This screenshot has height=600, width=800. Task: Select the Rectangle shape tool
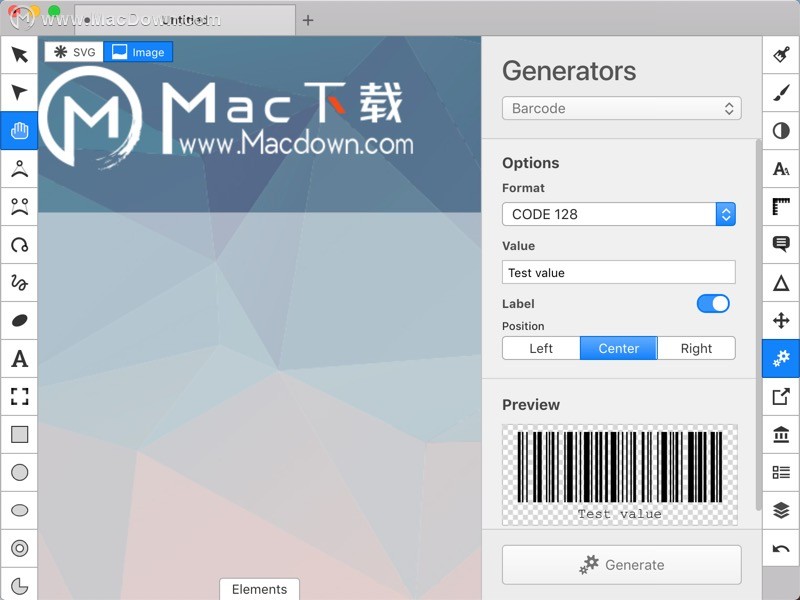point(19,435)
